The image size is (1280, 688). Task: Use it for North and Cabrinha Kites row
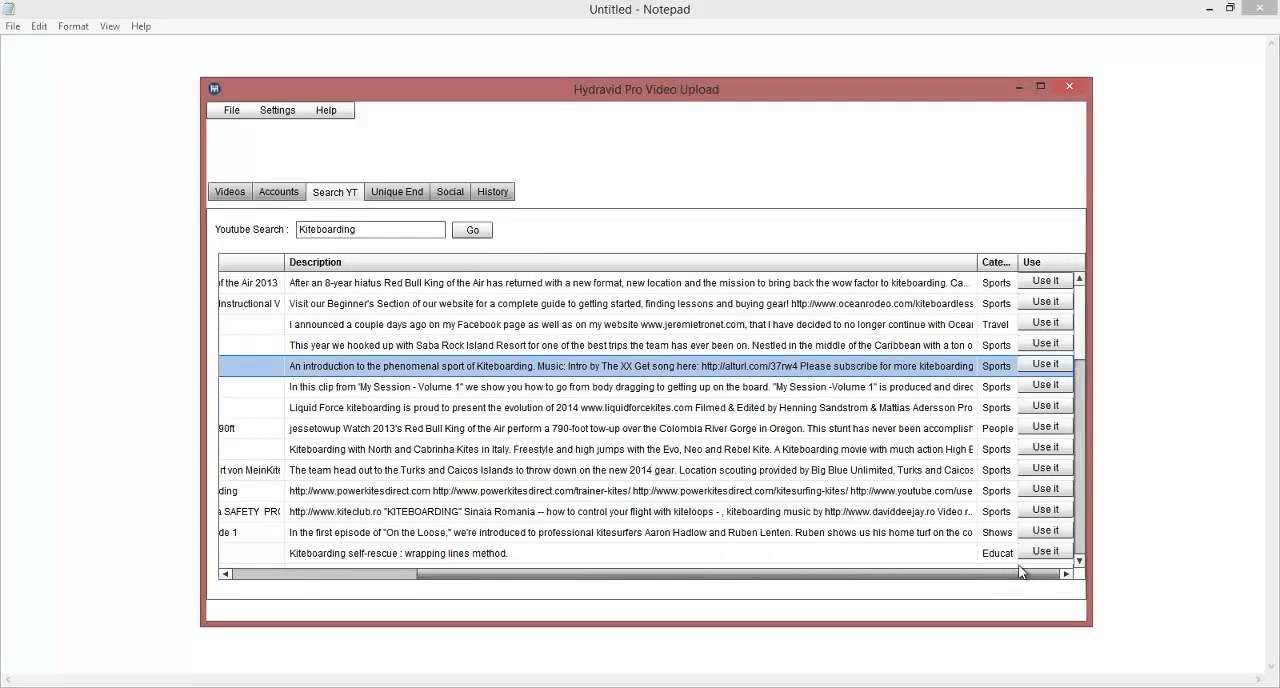[1045, 448]
